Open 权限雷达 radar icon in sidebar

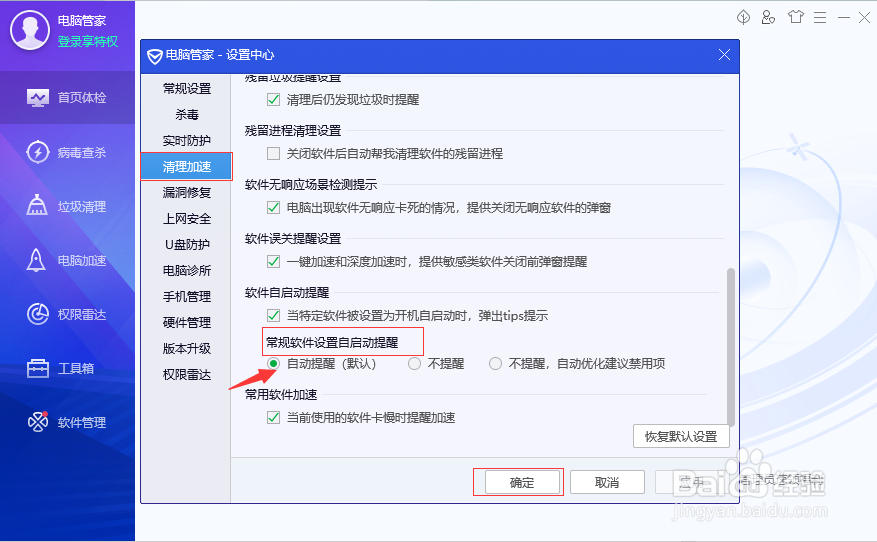(37, 314)
